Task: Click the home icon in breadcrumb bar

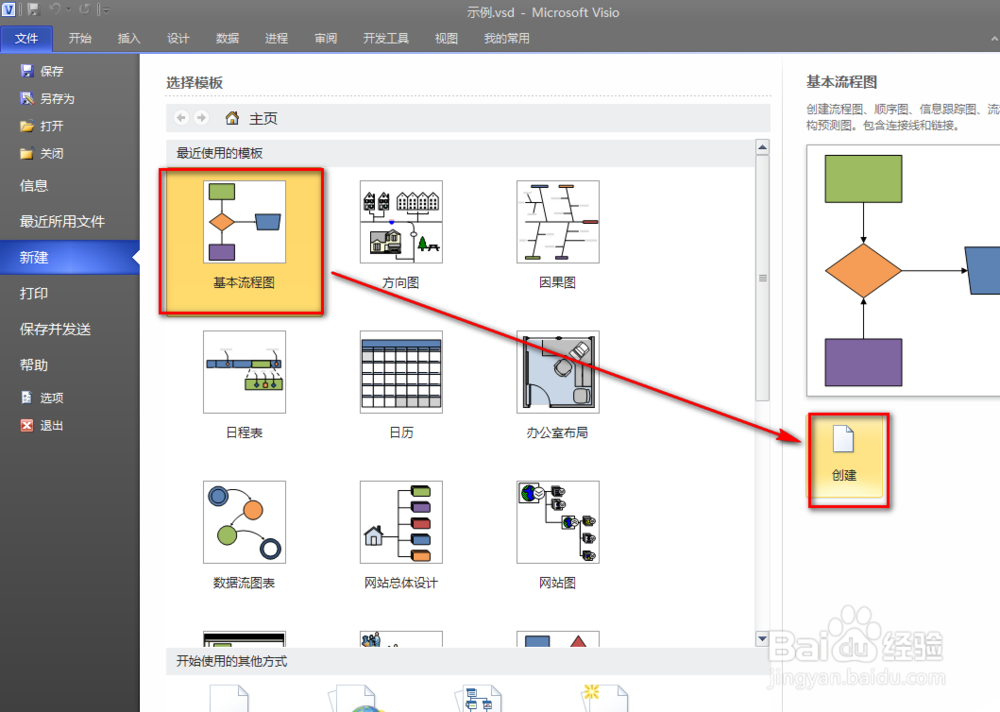Action: click(x=232, y=118)
